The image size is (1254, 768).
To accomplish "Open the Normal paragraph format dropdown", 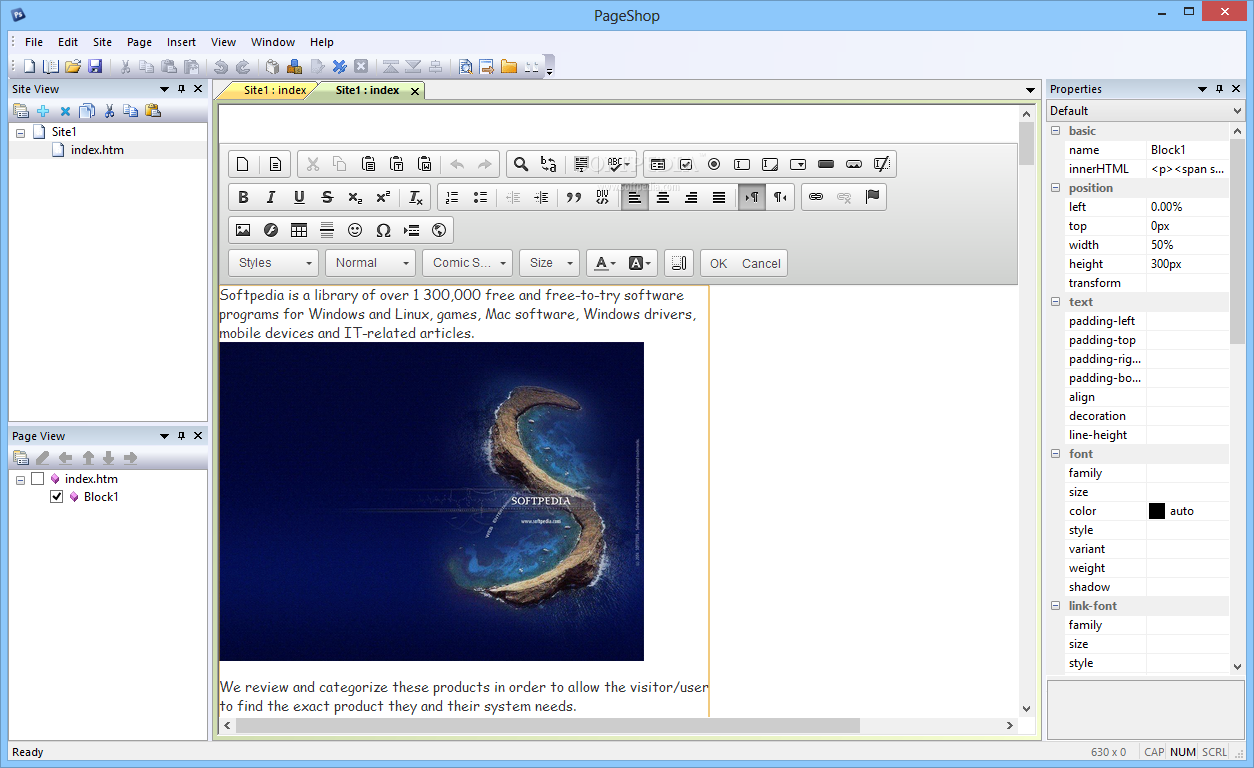I will pos(370,263).
